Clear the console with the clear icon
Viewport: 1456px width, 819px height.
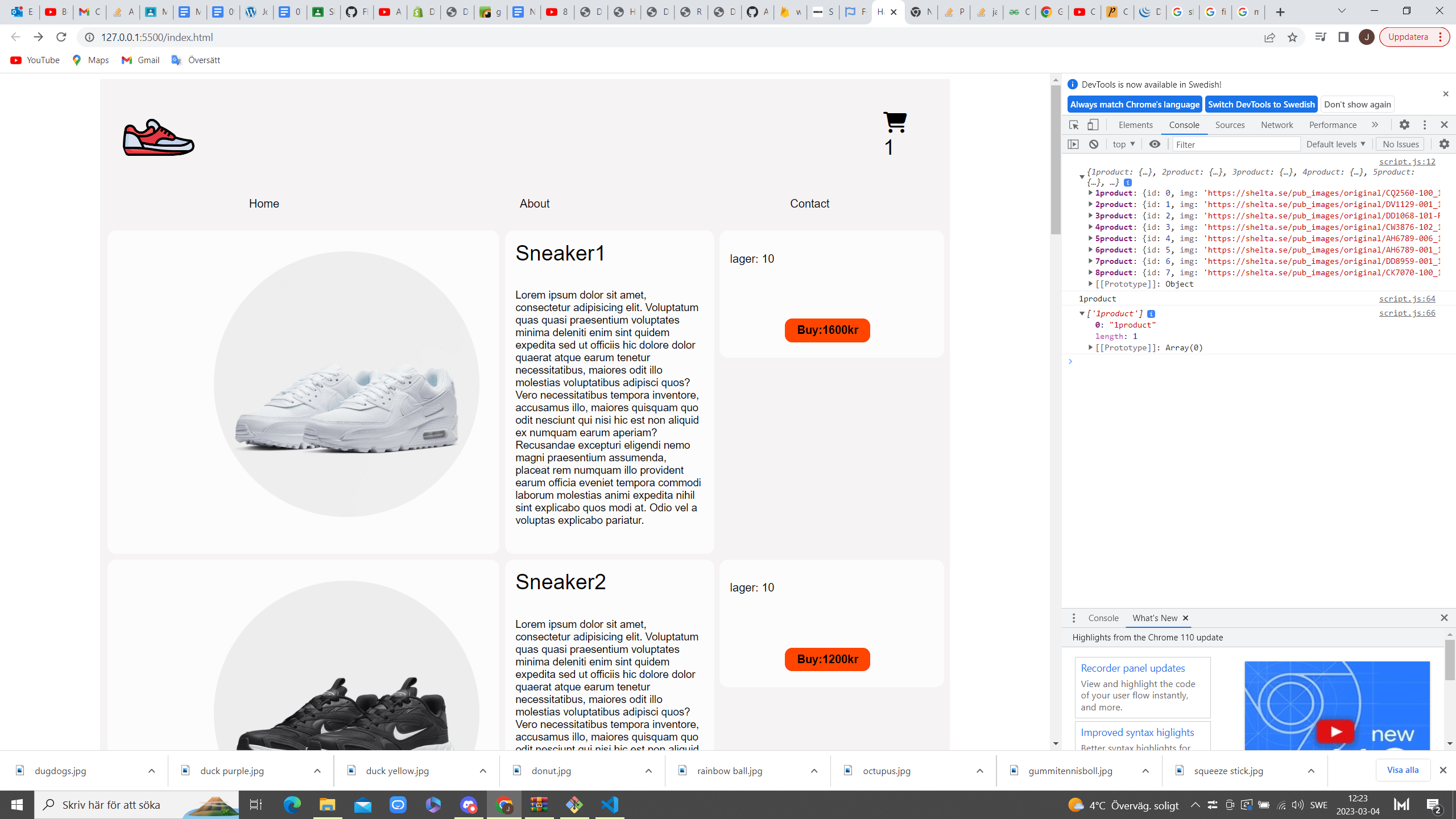(x=1094, y=144)
